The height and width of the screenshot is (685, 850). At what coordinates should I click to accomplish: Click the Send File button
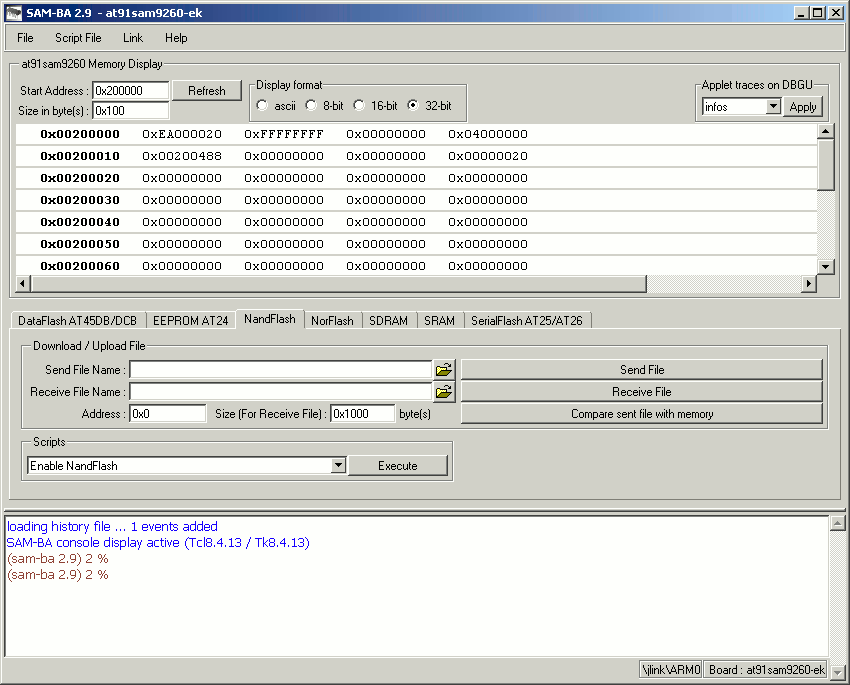point(642,370)
